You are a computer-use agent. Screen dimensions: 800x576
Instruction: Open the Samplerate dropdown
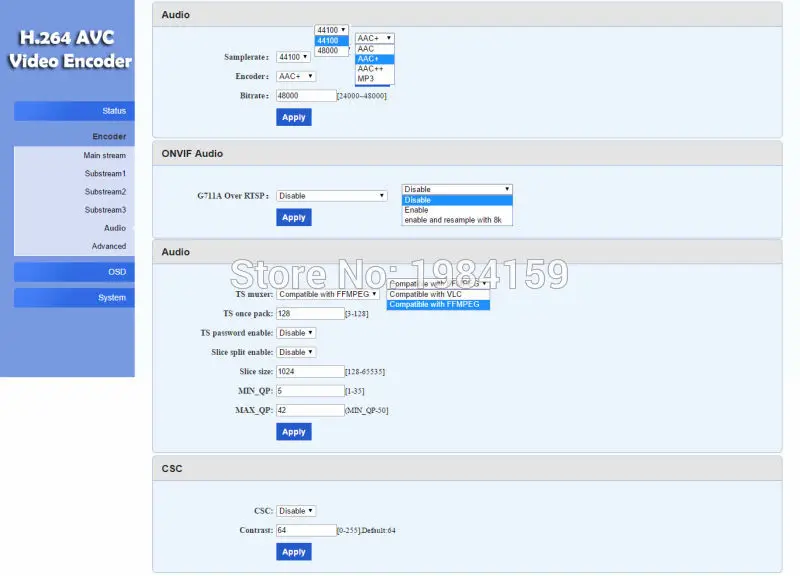293,57
